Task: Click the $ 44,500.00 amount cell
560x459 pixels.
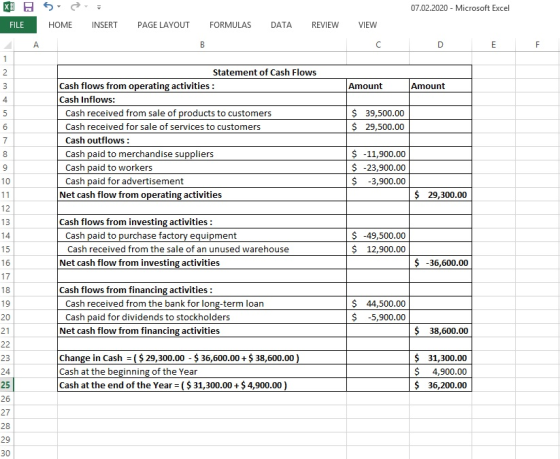Action: point(378,303)
